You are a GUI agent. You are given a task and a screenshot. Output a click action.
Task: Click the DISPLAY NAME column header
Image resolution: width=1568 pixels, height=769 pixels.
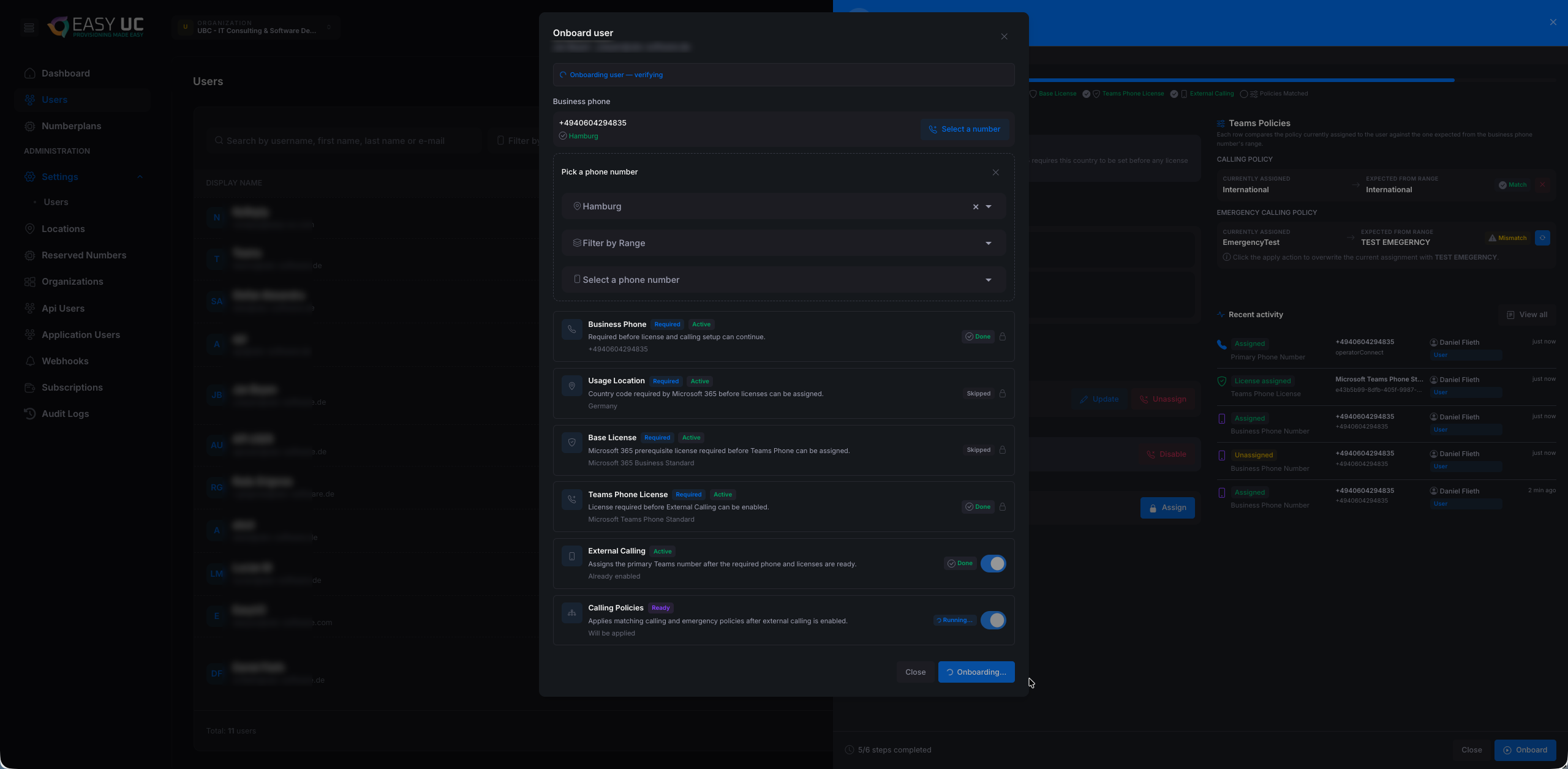(234, 183)
